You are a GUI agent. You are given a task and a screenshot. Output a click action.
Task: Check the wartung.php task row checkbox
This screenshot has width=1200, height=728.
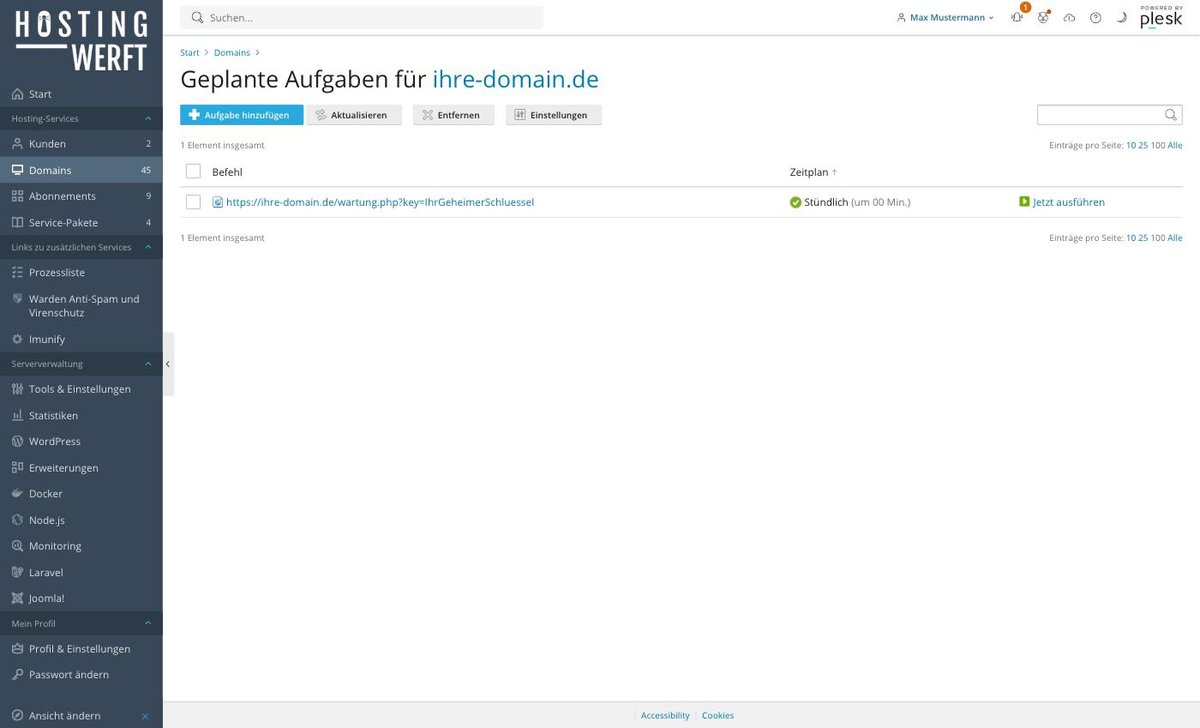click(193, 202)
